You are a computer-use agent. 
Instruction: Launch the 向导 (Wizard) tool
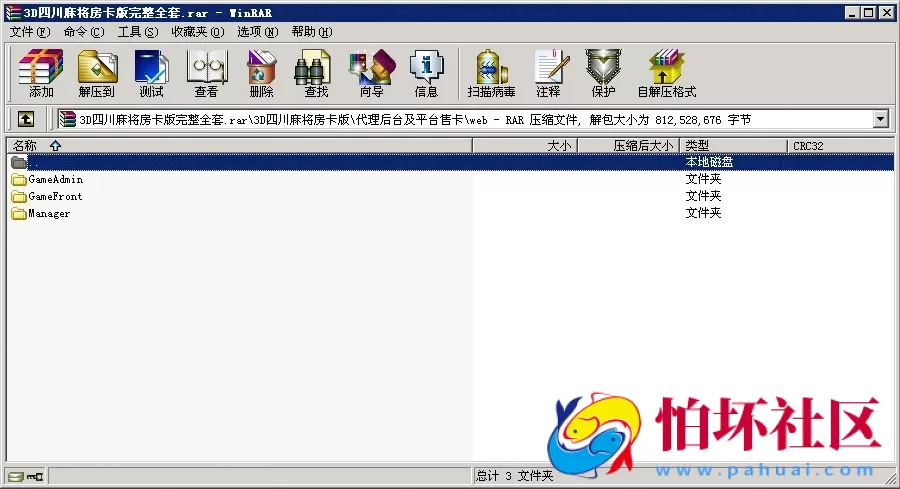tap(371, 73)
